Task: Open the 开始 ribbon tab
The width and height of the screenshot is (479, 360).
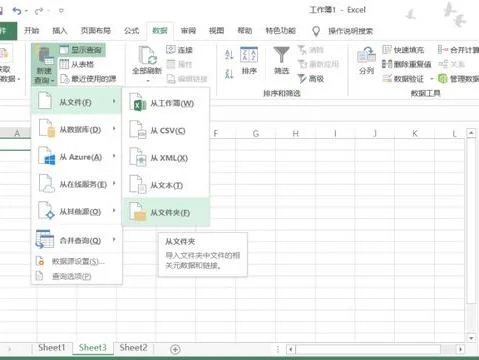Action: 32,31
